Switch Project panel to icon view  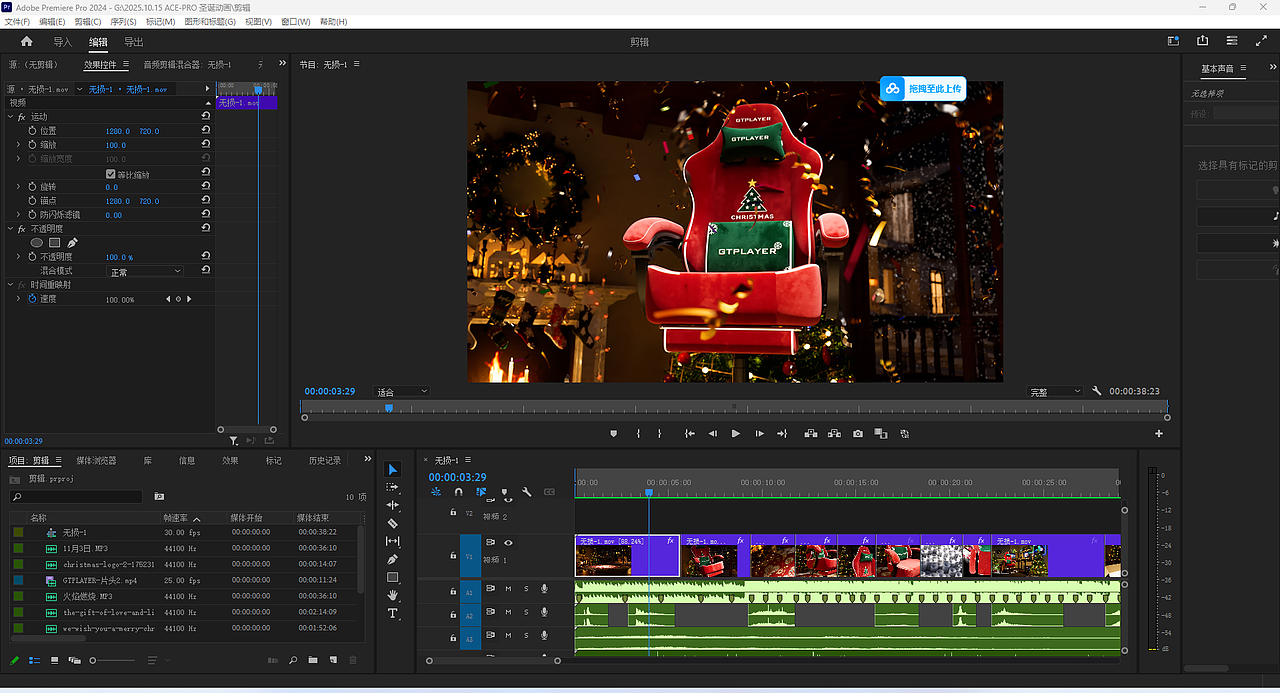54,660
